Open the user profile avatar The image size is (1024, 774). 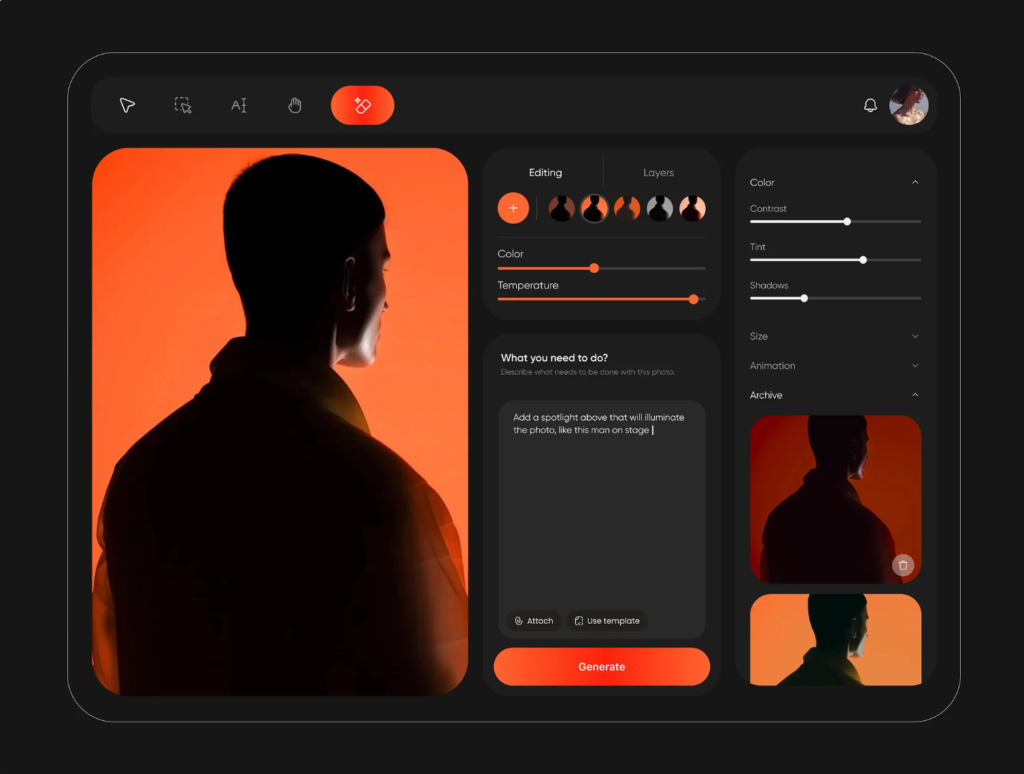[x=909, y=105]
